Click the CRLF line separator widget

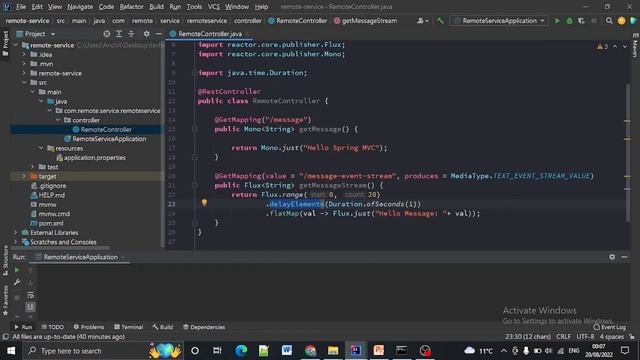pos(563,337)
